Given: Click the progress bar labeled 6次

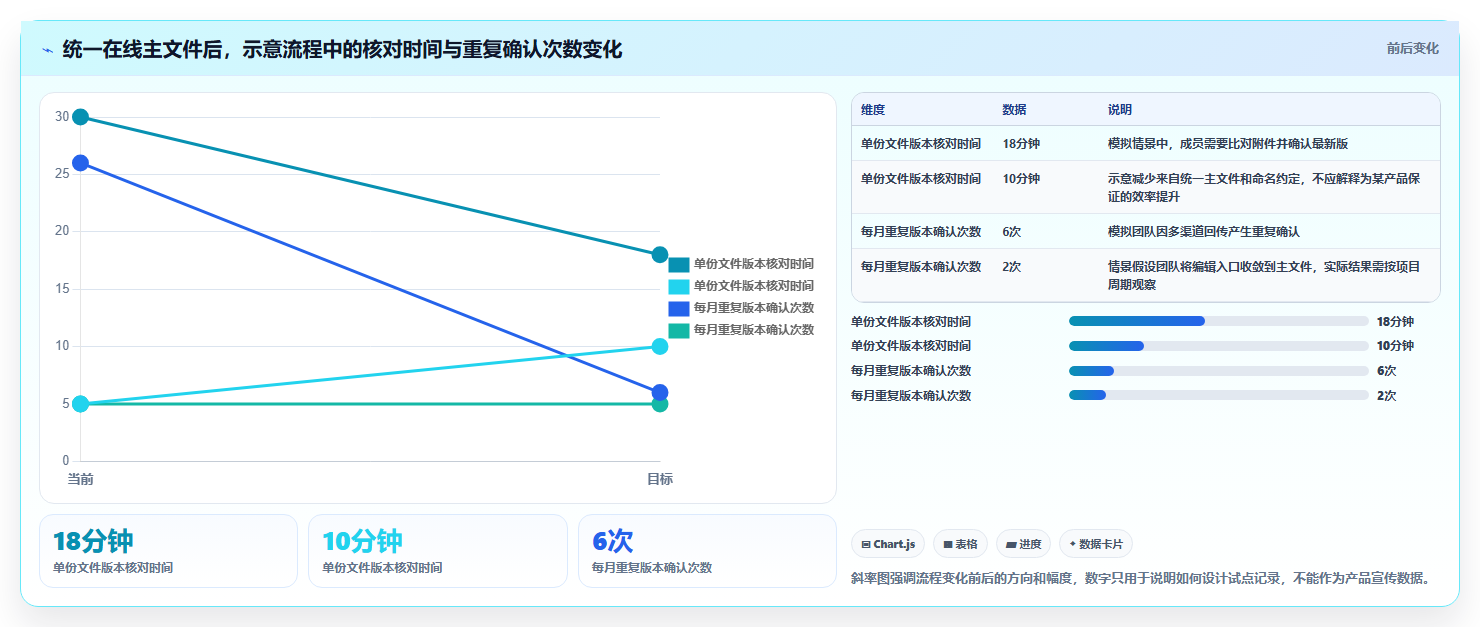Looking at the screenshot, I should tap(1218, 370).
